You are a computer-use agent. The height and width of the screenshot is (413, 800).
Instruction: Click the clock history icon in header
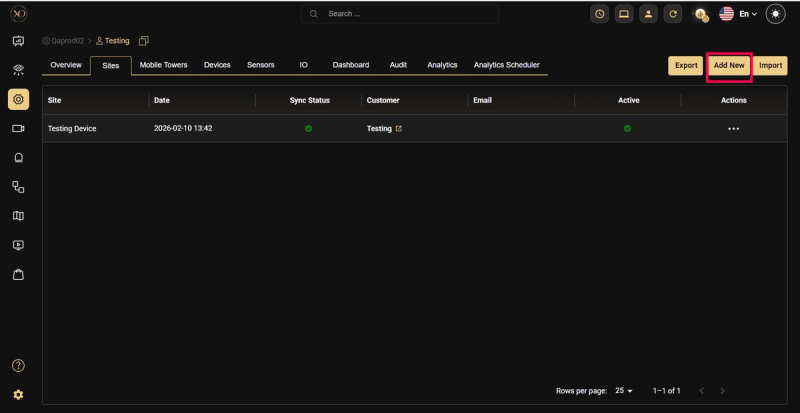click(x=599, y=14)
